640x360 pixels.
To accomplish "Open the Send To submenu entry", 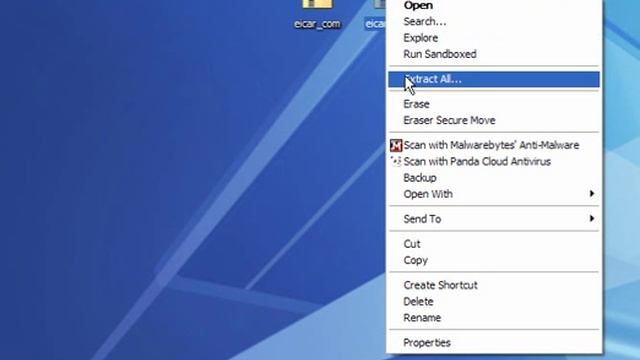I will coord(493,219).
